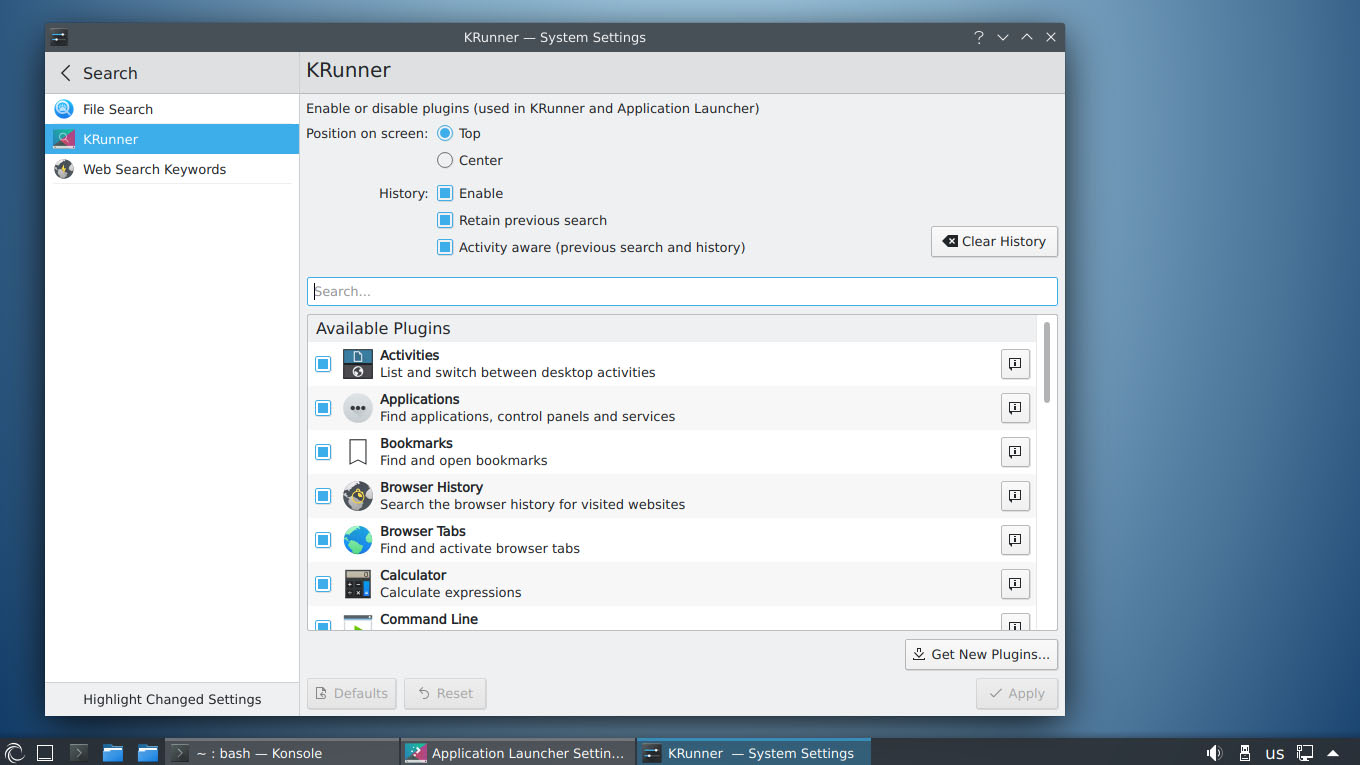This screenshot has height=765, width=1360.
Task: Click 'Calculate expressions' description text
Action: tap(451, 592)
